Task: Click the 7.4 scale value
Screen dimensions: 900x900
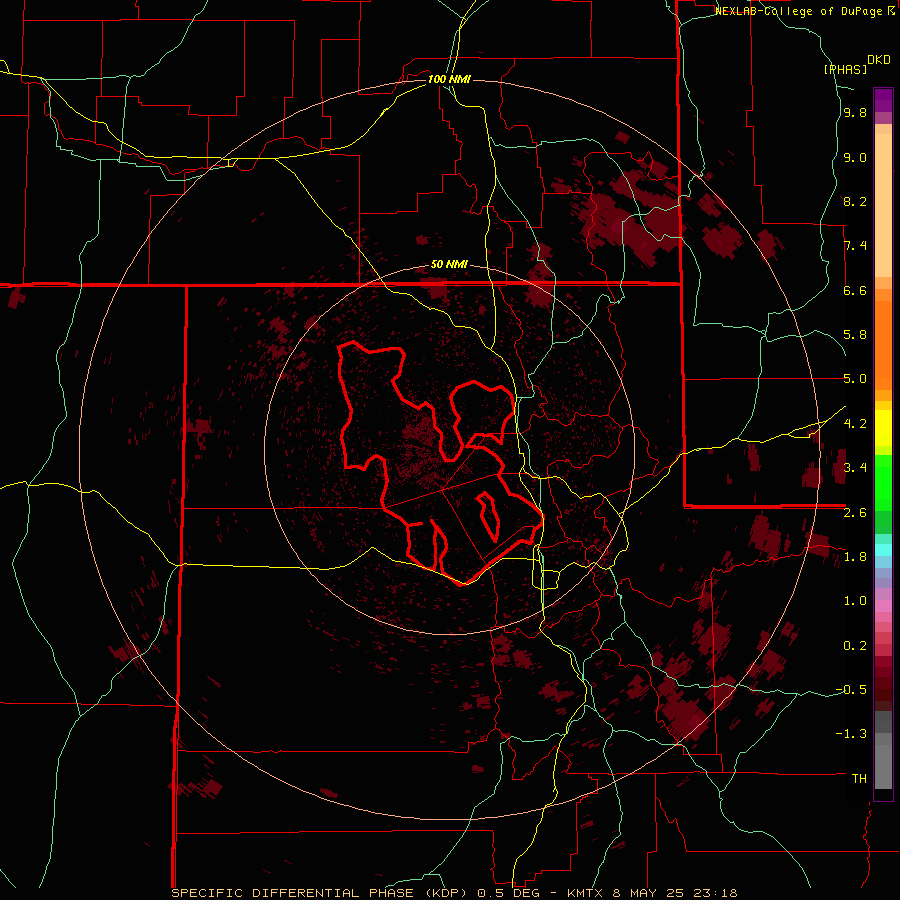Action: [x=855, y=246]
